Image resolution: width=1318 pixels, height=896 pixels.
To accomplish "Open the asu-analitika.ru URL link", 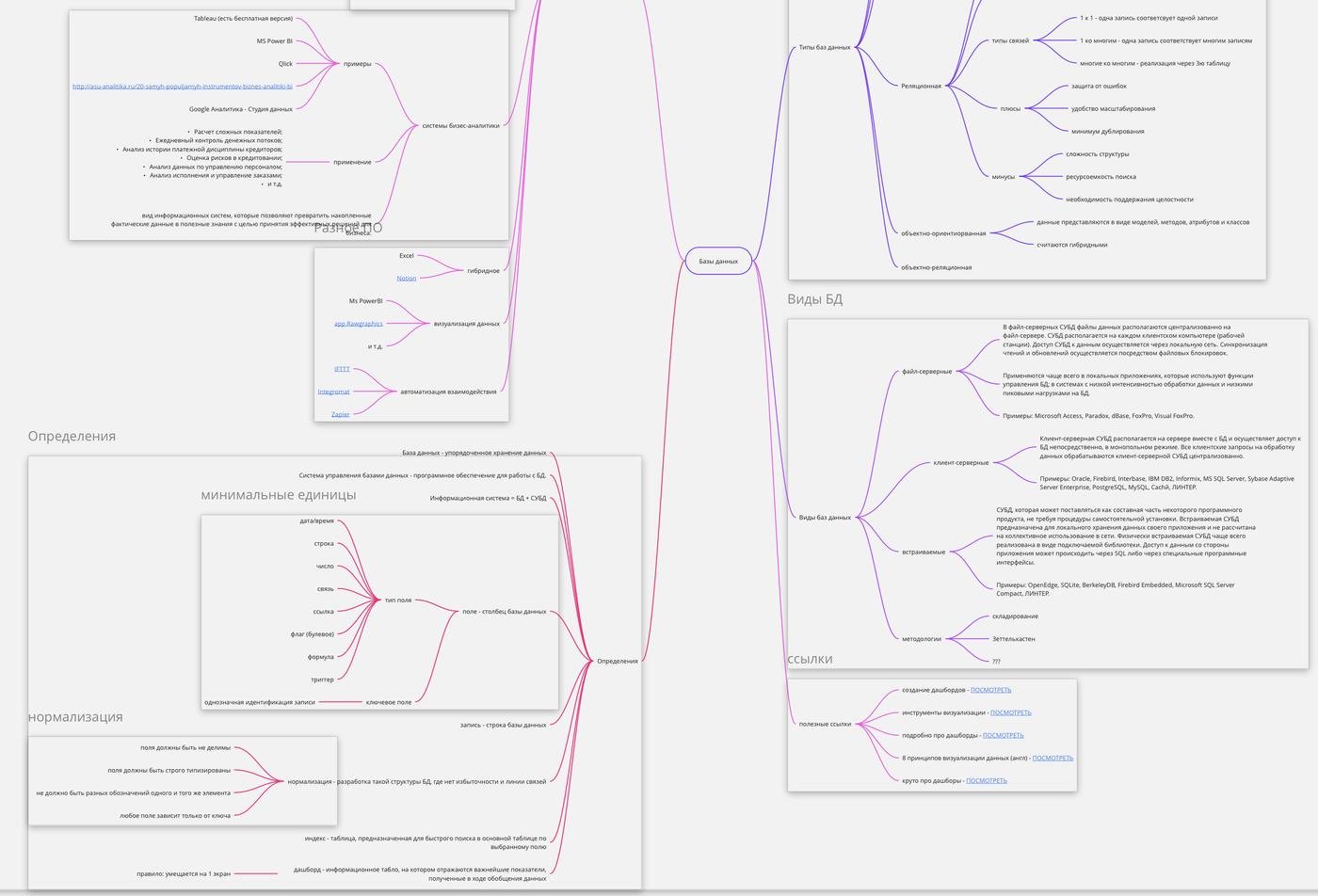I will coord(182,87).
